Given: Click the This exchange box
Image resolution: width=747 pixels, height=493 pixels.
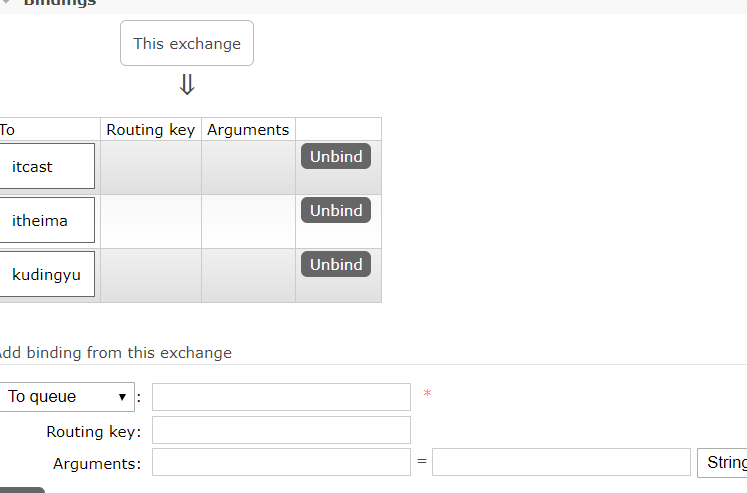Looking at the screenshot, I should [x=187, y=43].
